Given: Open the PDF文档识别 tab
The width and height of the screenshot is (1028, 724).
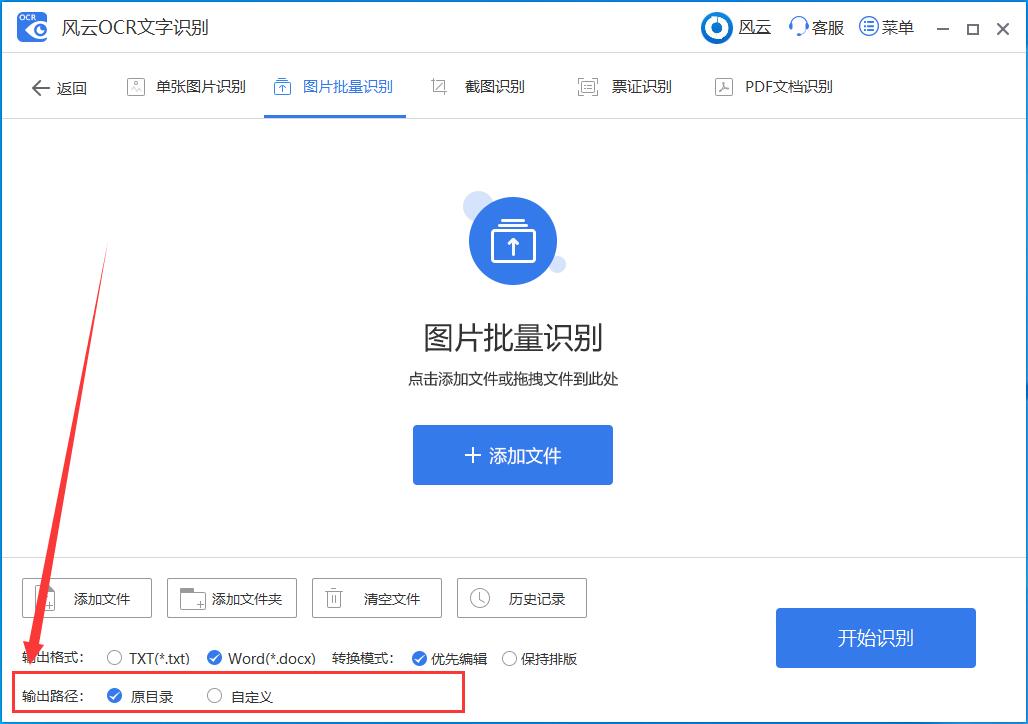Looking at the screenshot, I should (x=774, y=87).
